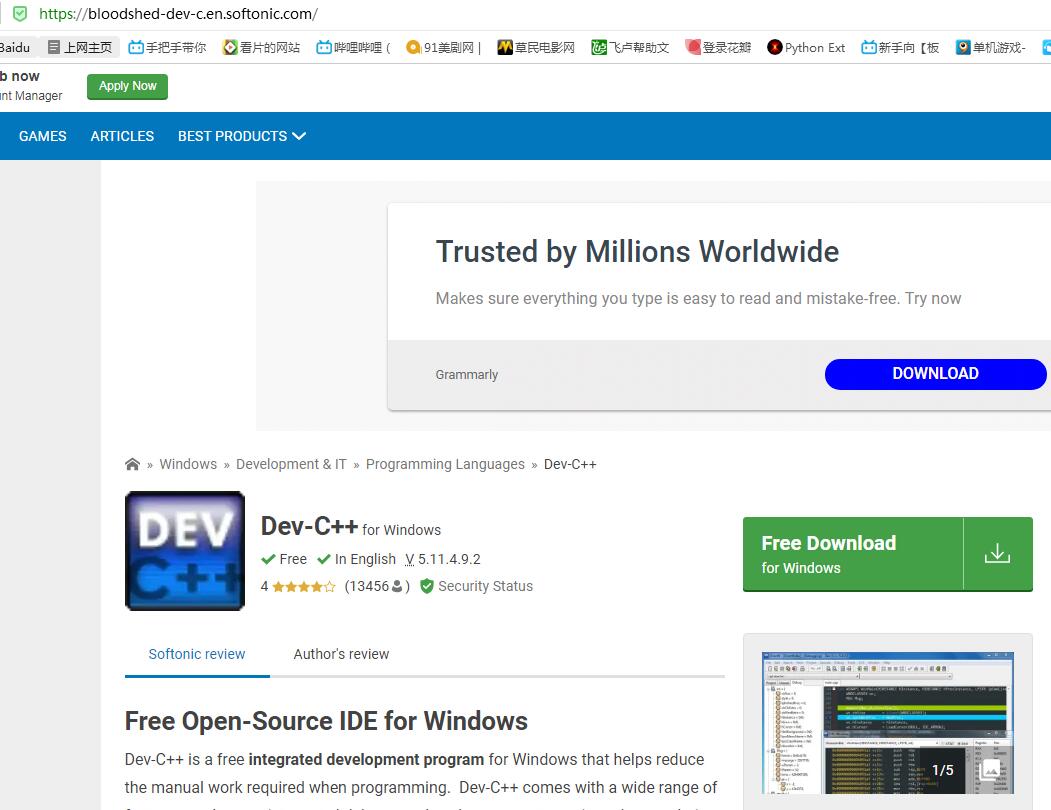Open the 飞卢帮助文 bookmark

click(x=630, y=48)
